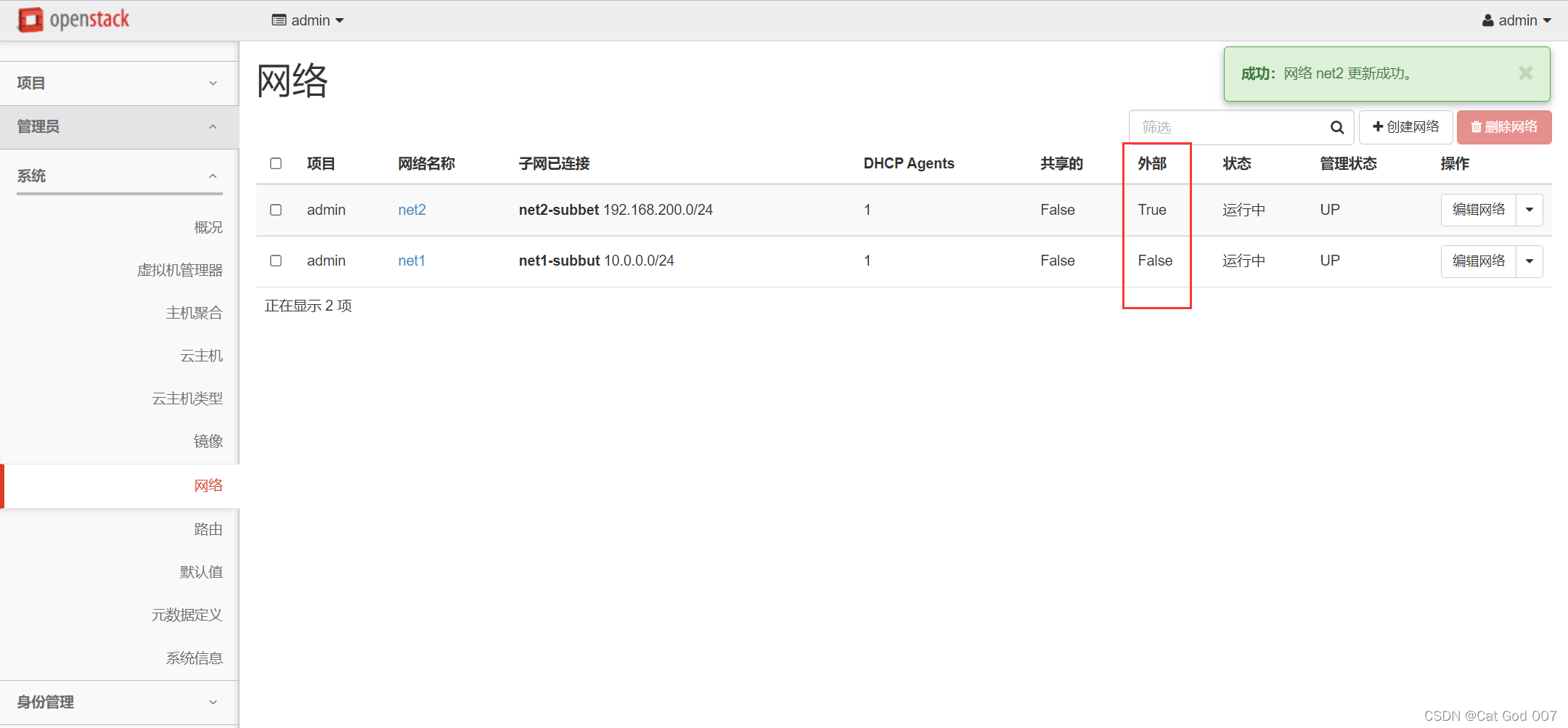Image resolution: width=1568 pixels, height=728 pixels.
Task: Click the OpenStack logo
Action: pyautogui.click(x=73, y=20)
